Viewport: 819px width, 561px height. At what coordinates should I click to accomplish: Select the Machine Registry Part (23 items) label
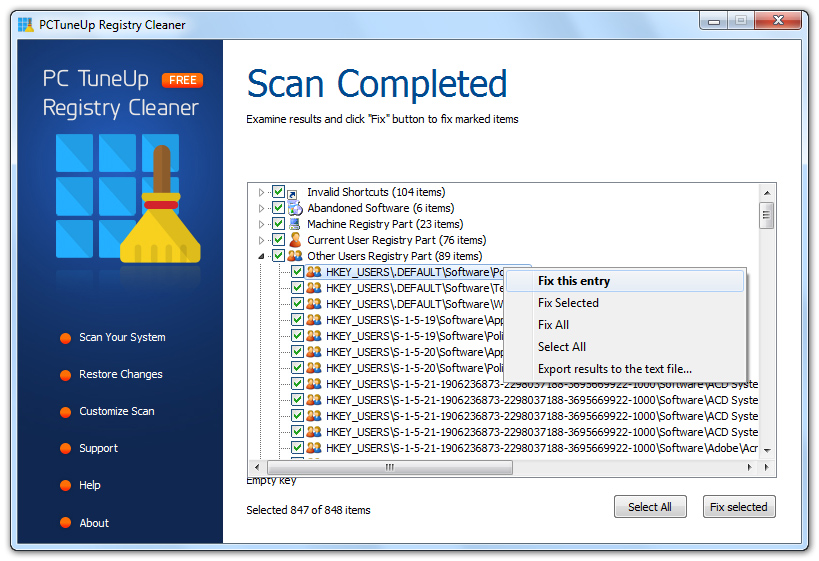[x=385, y=224]
